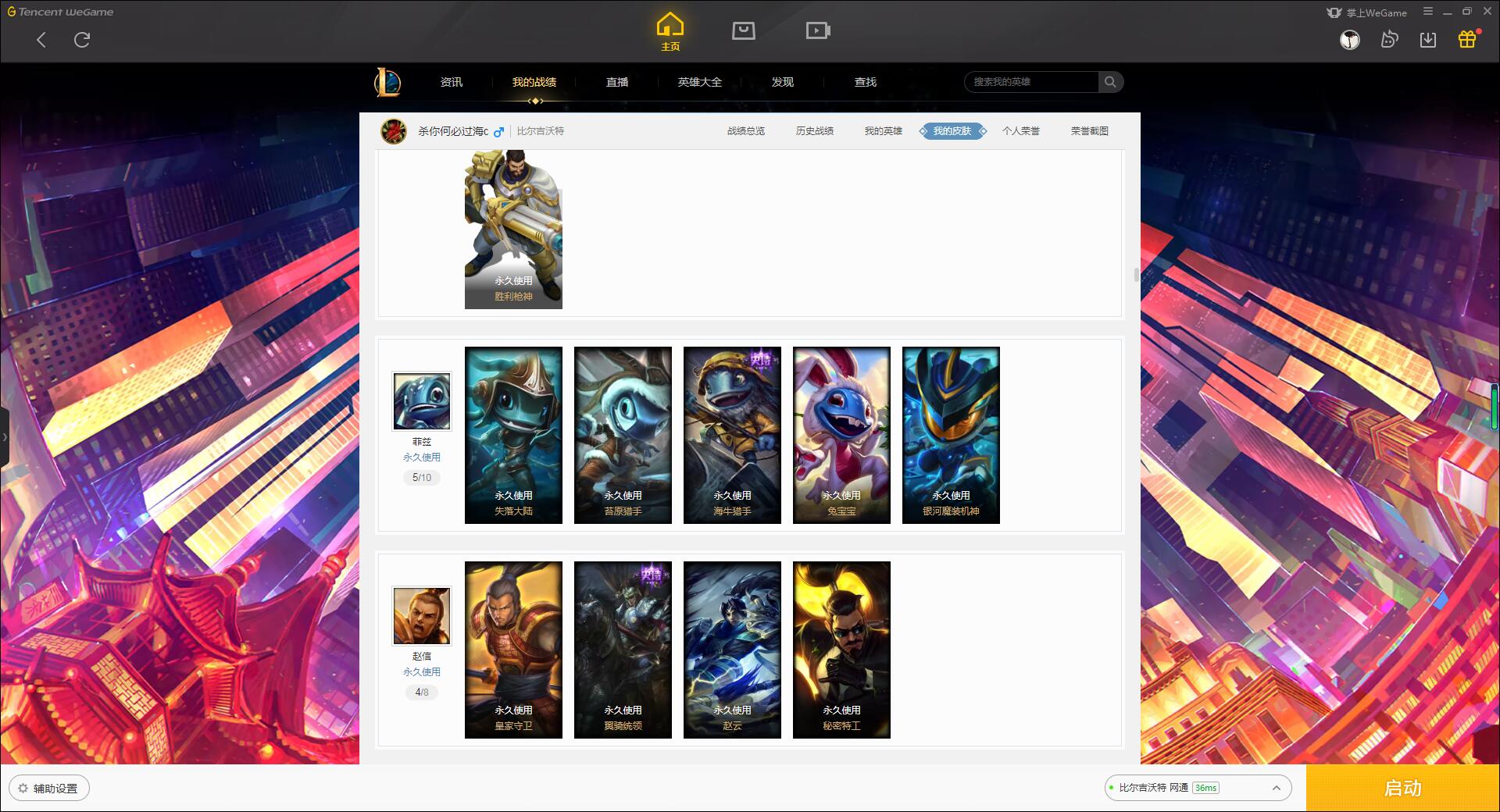The height and width of the screenshot is (812, 1500).
Task: Switch to 个人荣誉 sub-tab
Action: 1021,131
